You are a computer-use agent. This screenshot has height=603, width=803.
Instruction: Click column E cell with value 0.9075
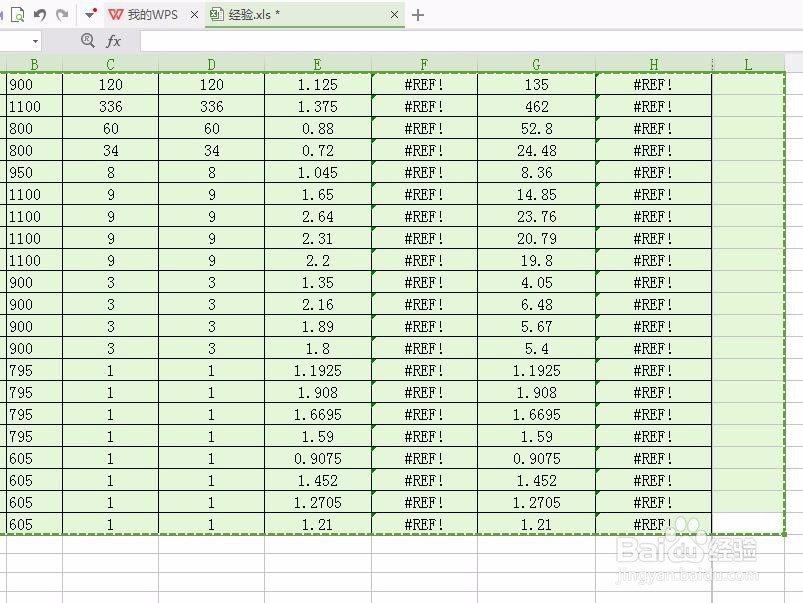tap(318, 459)
